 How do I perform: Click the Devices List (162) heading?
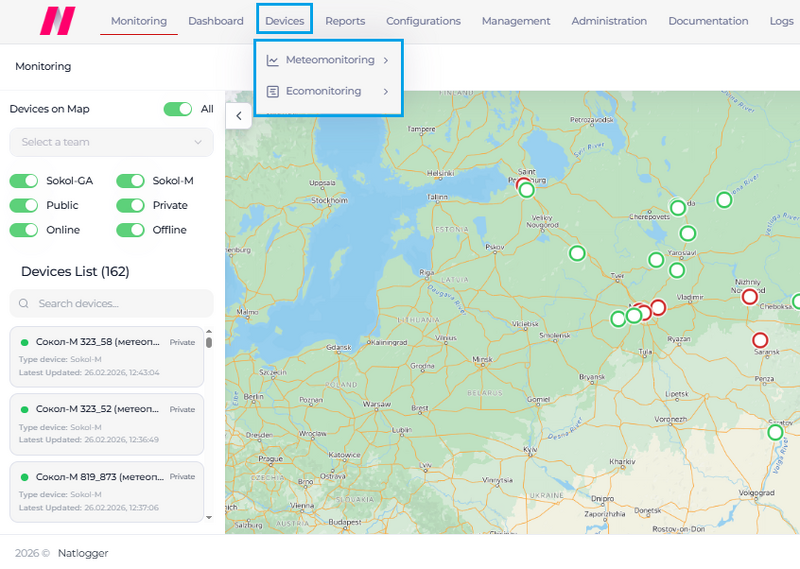click(x=75, y=271)
